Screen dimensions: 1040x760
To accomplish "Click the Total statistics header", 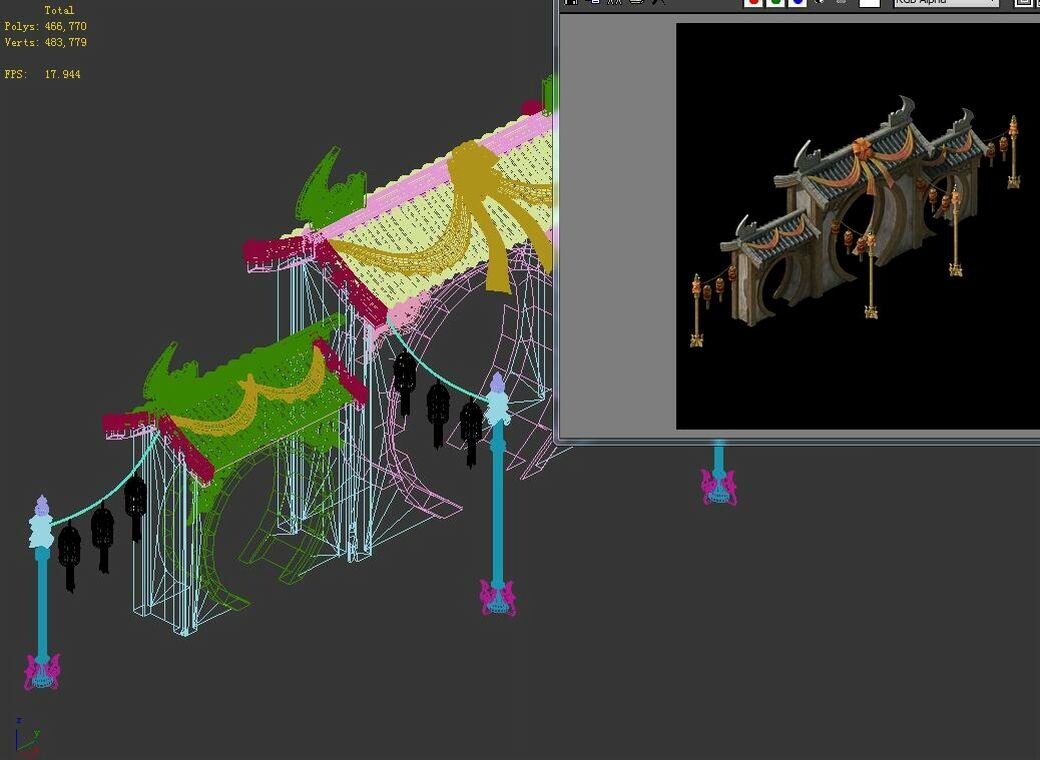I will [59, 11].
